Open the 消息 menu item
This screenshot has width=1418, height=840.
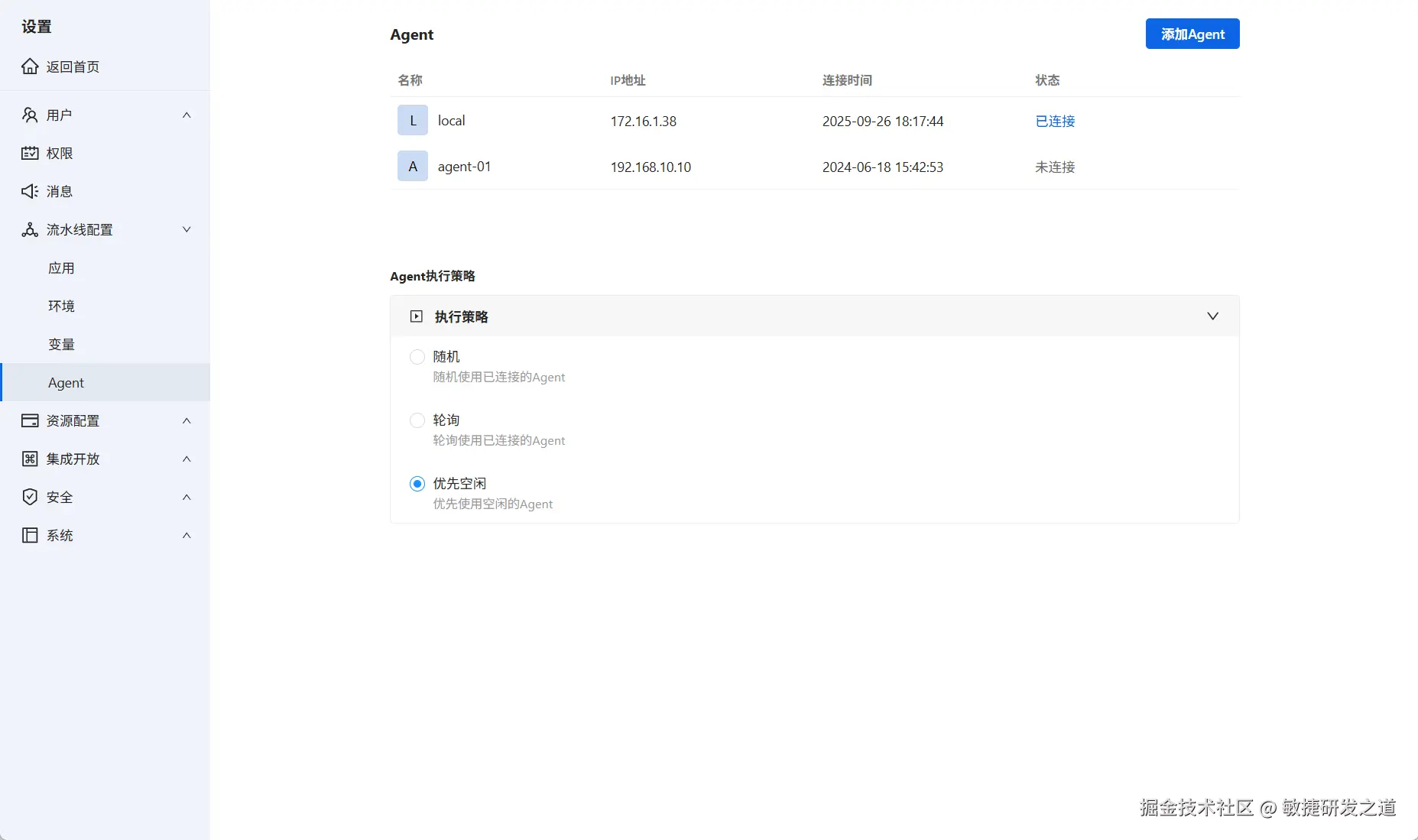tap(105, 191)
